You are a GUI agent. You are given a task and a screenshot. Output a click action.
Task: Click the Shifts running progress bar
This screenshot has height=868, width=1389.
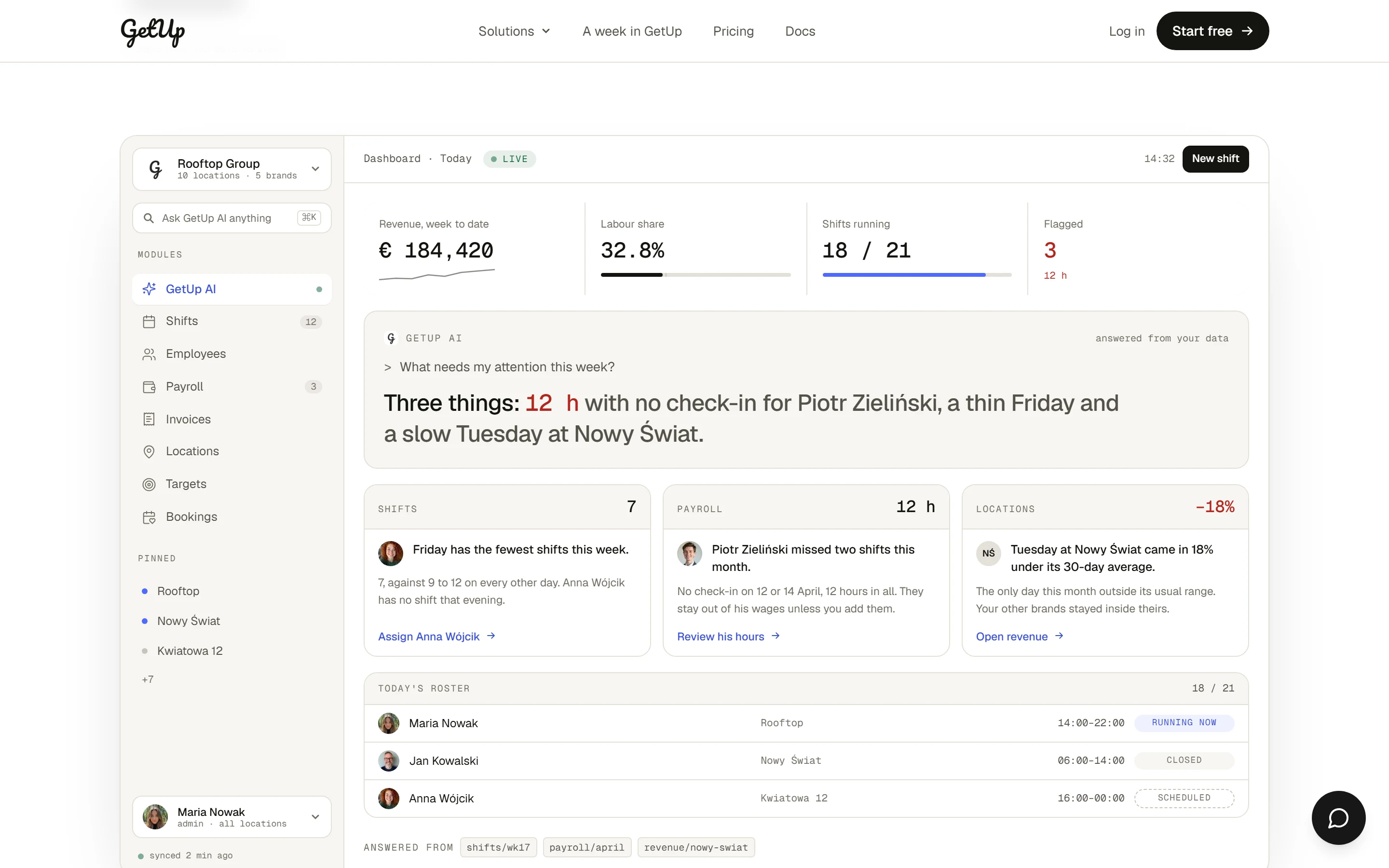(x=917, y=275)
